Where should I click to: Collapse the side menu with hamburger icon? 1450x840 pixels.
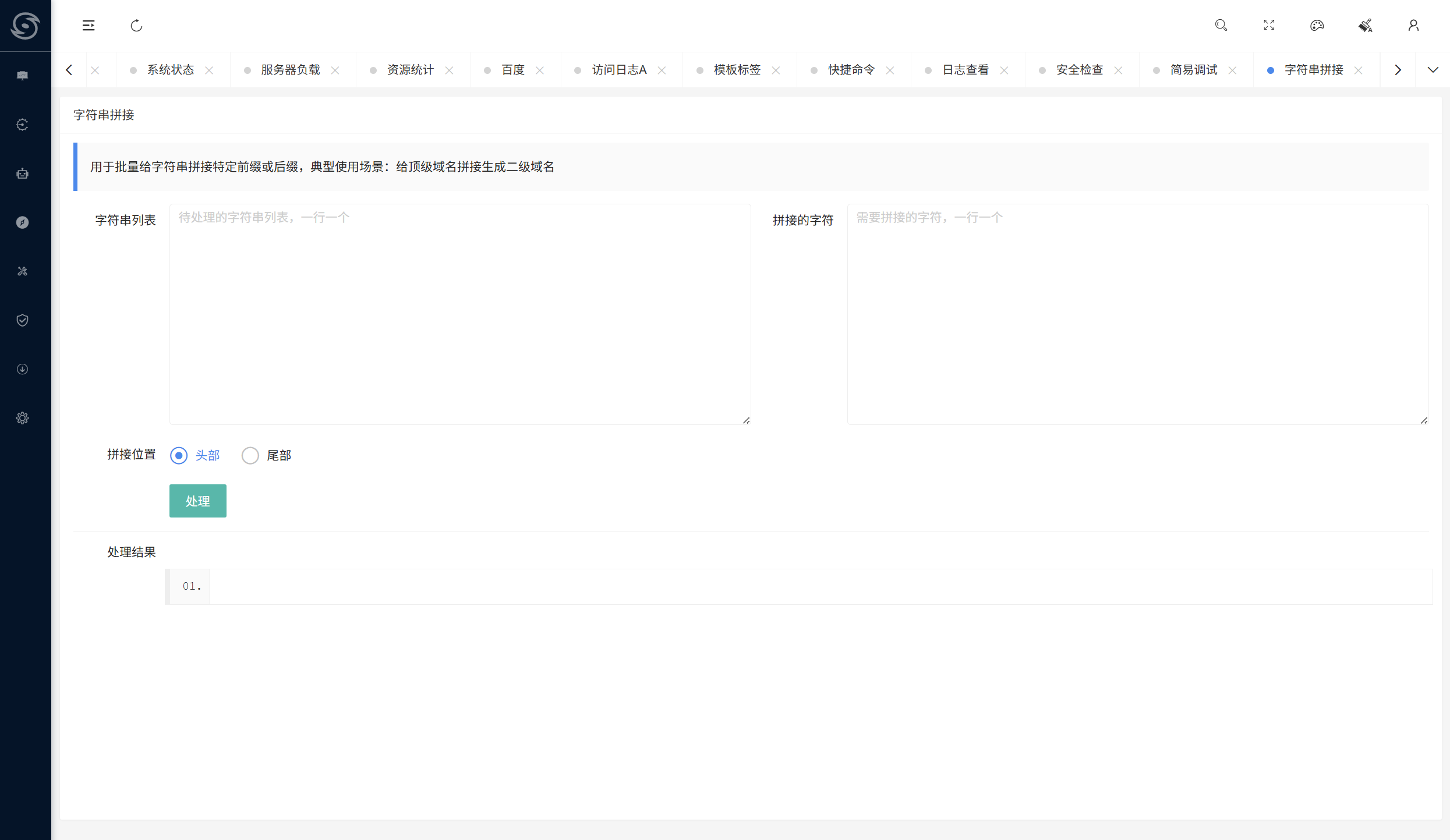click(89, 26)
